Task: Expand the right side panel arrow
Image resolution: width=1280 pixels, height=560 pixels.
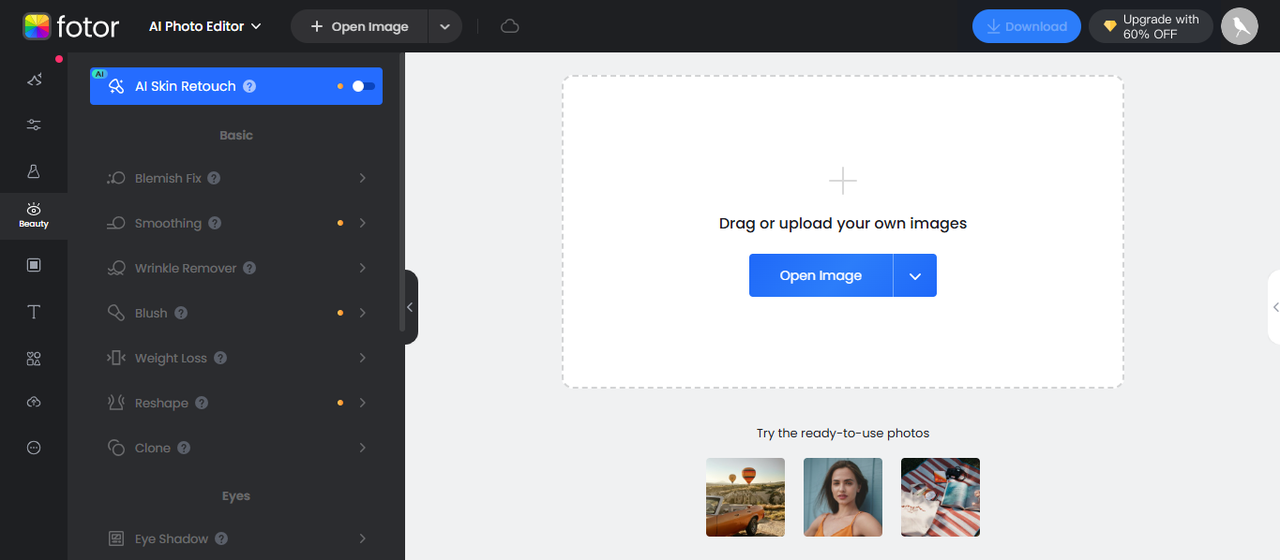Action: click(1275, 307)
